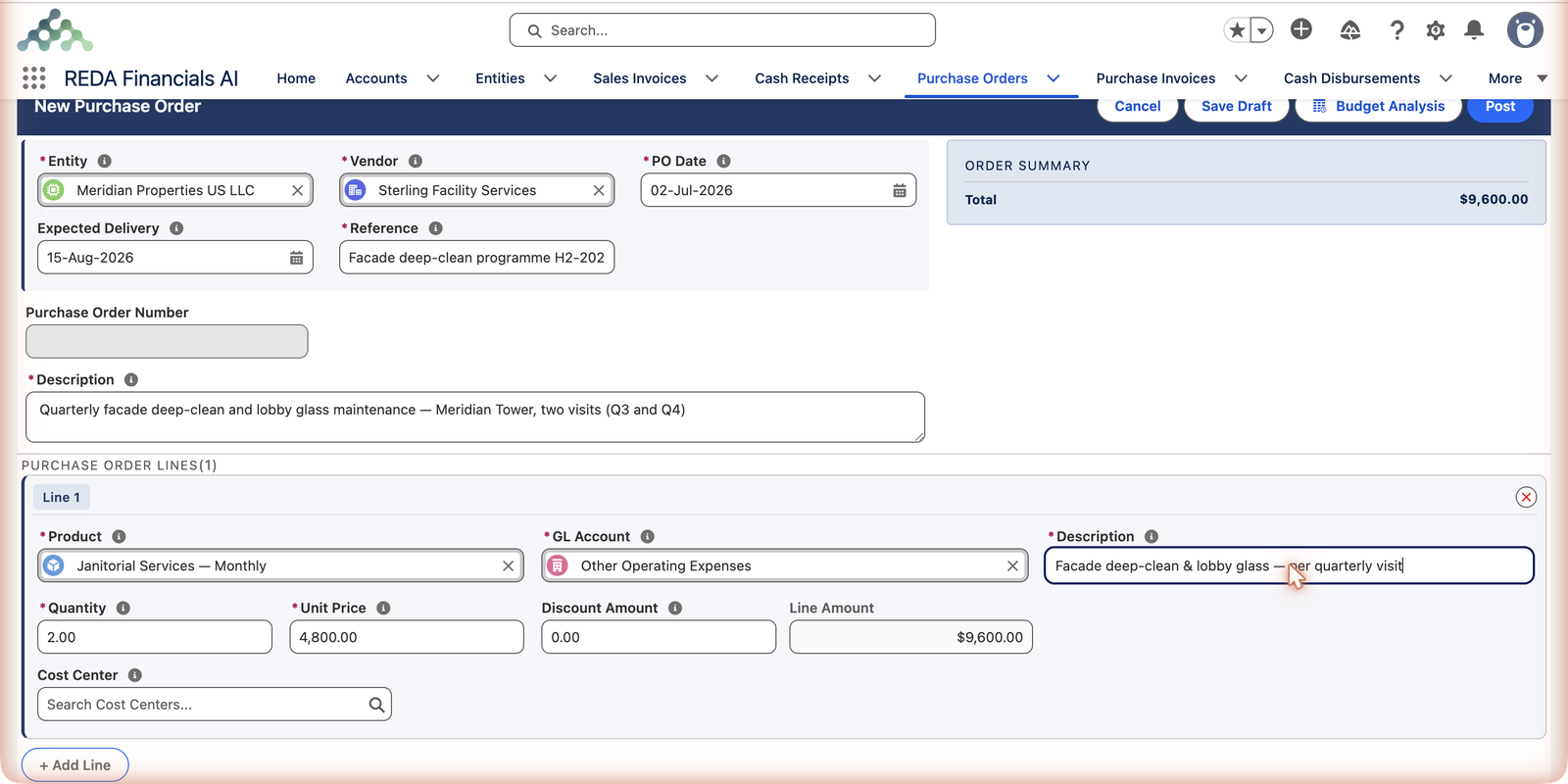Image resolution: width=1568 pixels, height=784 pixels.
Task: Open the Global Actions plus icon
Action: point(1301,29)
